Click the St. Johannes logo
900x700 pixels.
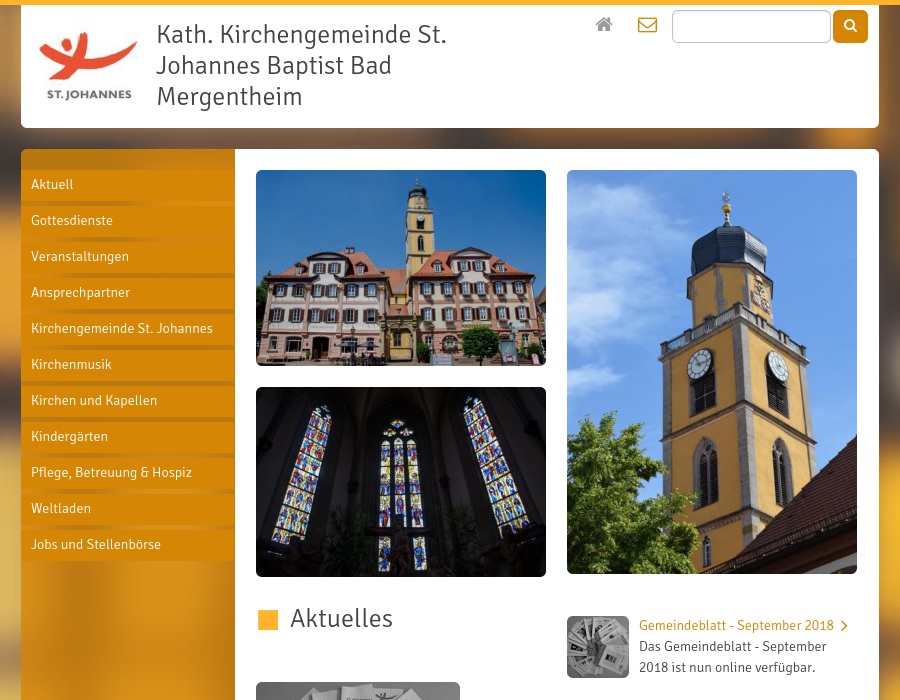[x=88, y=65]
